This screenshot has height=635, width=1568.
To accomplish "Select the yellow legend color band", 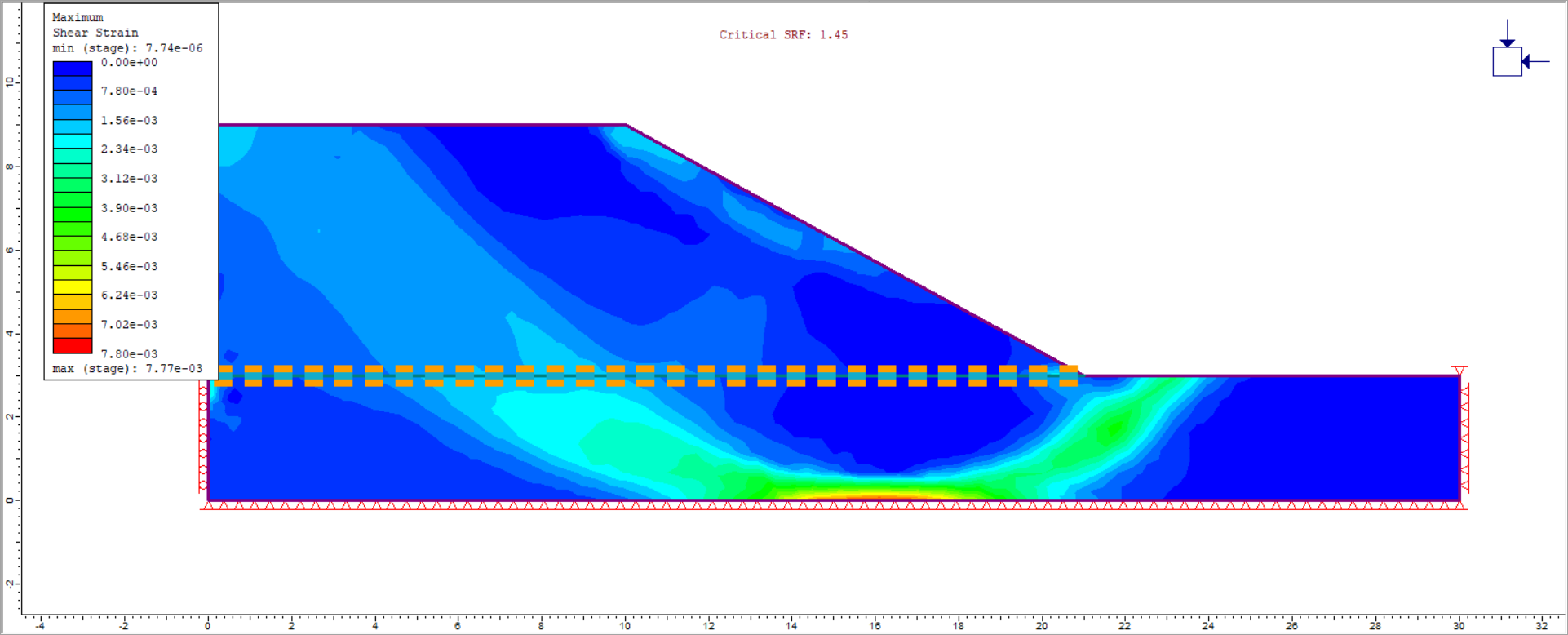I will (x=72, y=286).
